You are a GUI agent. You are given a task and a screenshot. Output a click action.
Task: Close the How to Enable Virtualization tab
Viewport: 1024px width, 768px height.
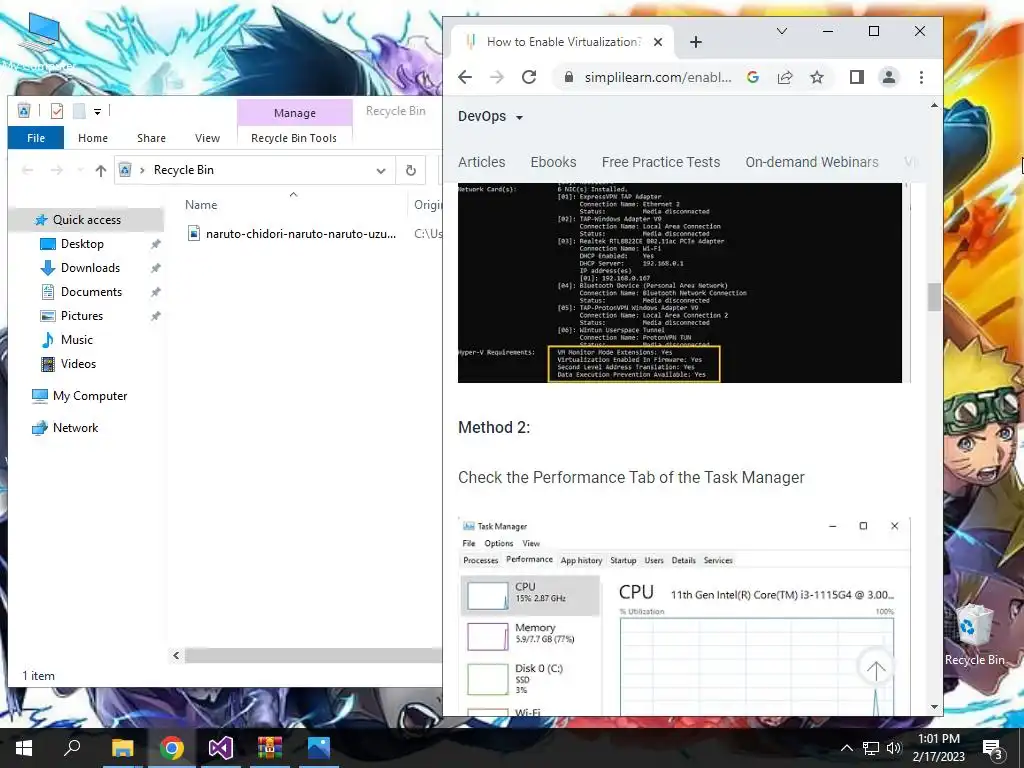(658, 42)
